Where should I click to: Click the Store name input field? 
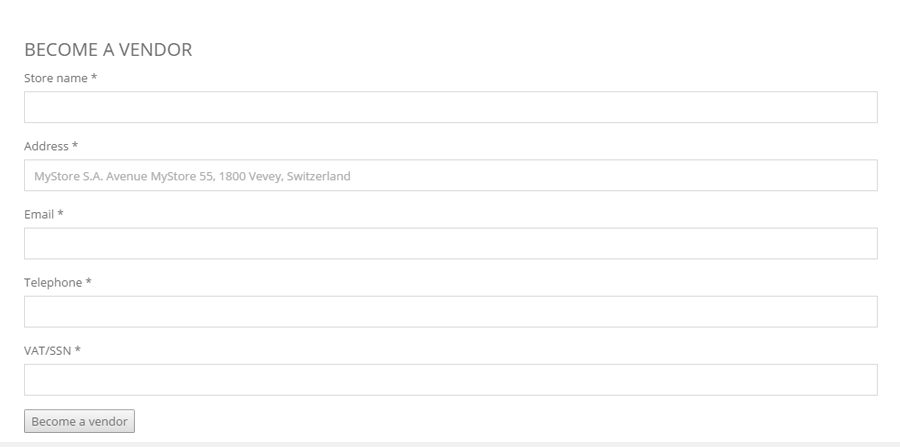point(451,107)
